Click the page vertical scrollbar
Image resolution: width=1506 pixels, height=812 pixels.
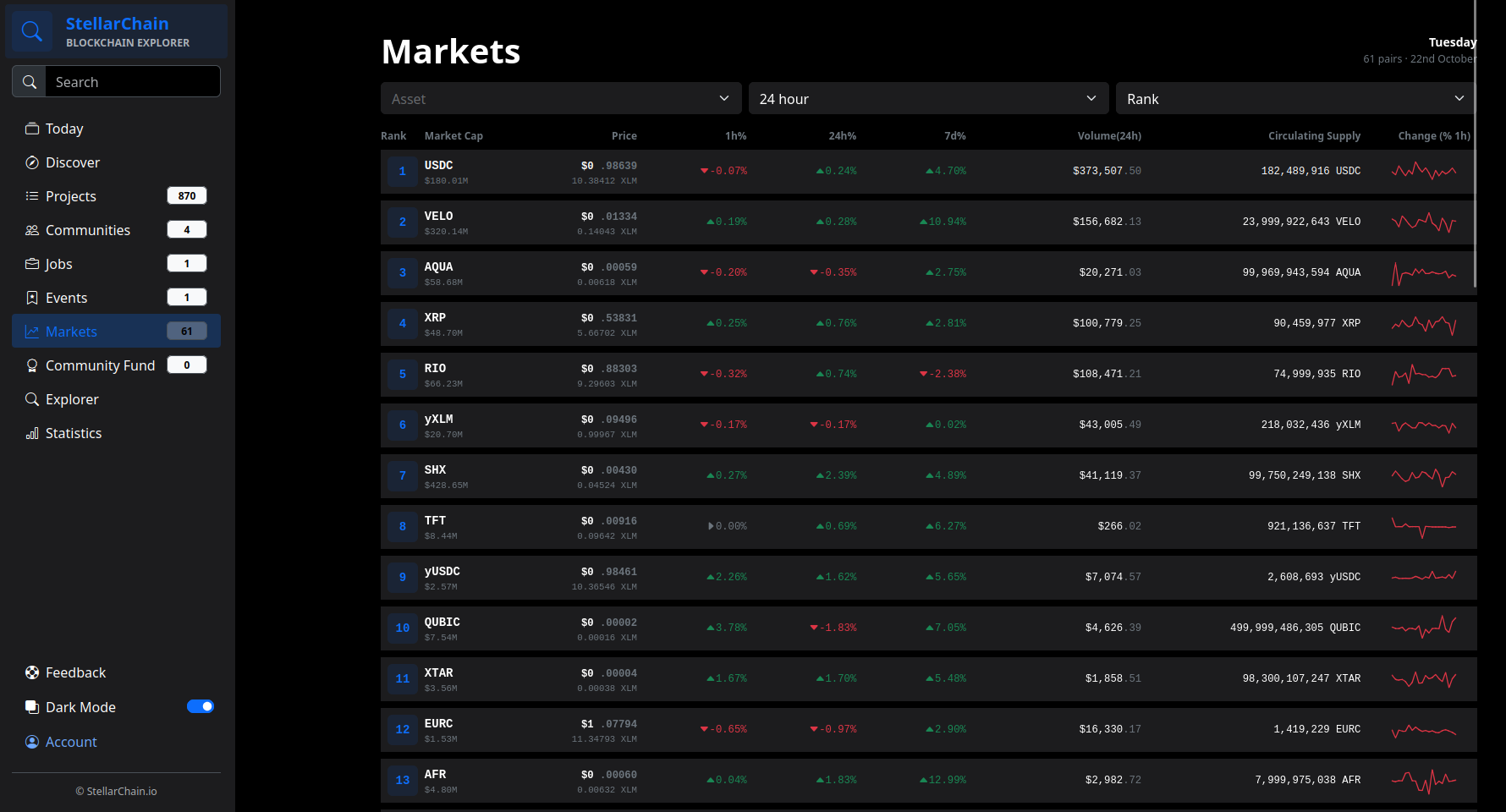(x=1475, y=144)
